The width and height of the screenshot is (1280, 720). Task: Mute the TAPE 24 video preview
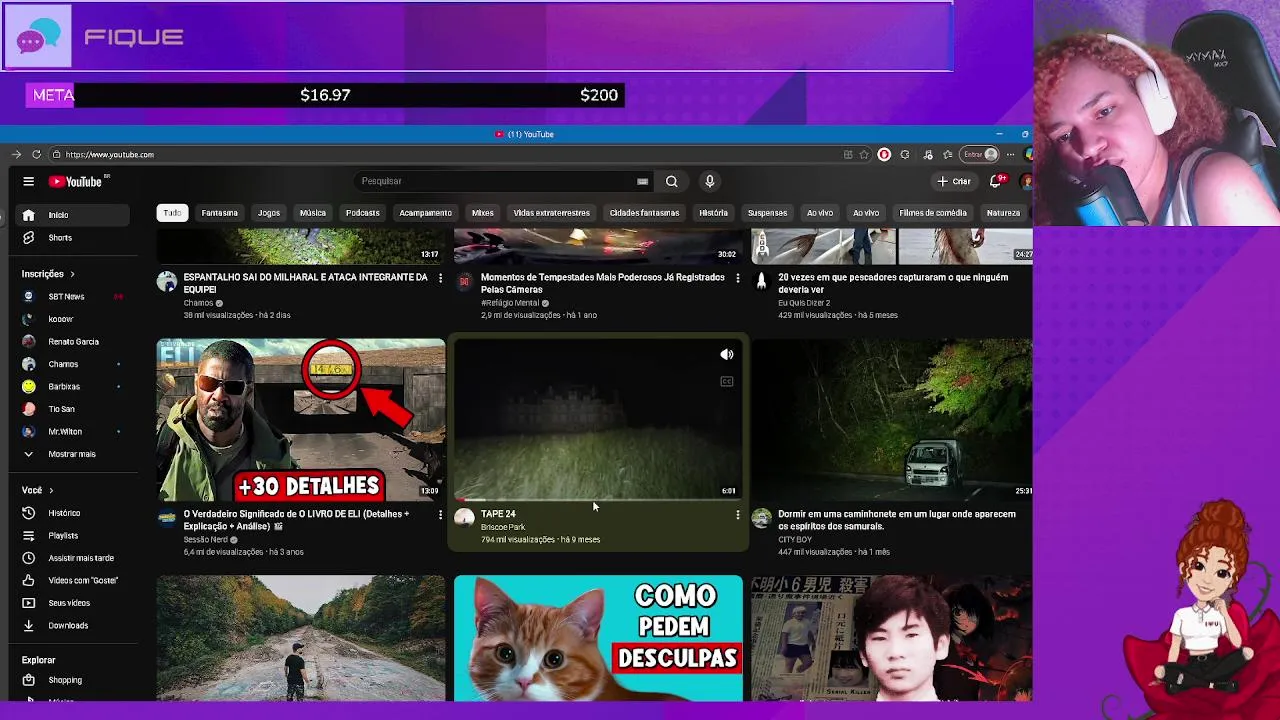tap(727, 355)
